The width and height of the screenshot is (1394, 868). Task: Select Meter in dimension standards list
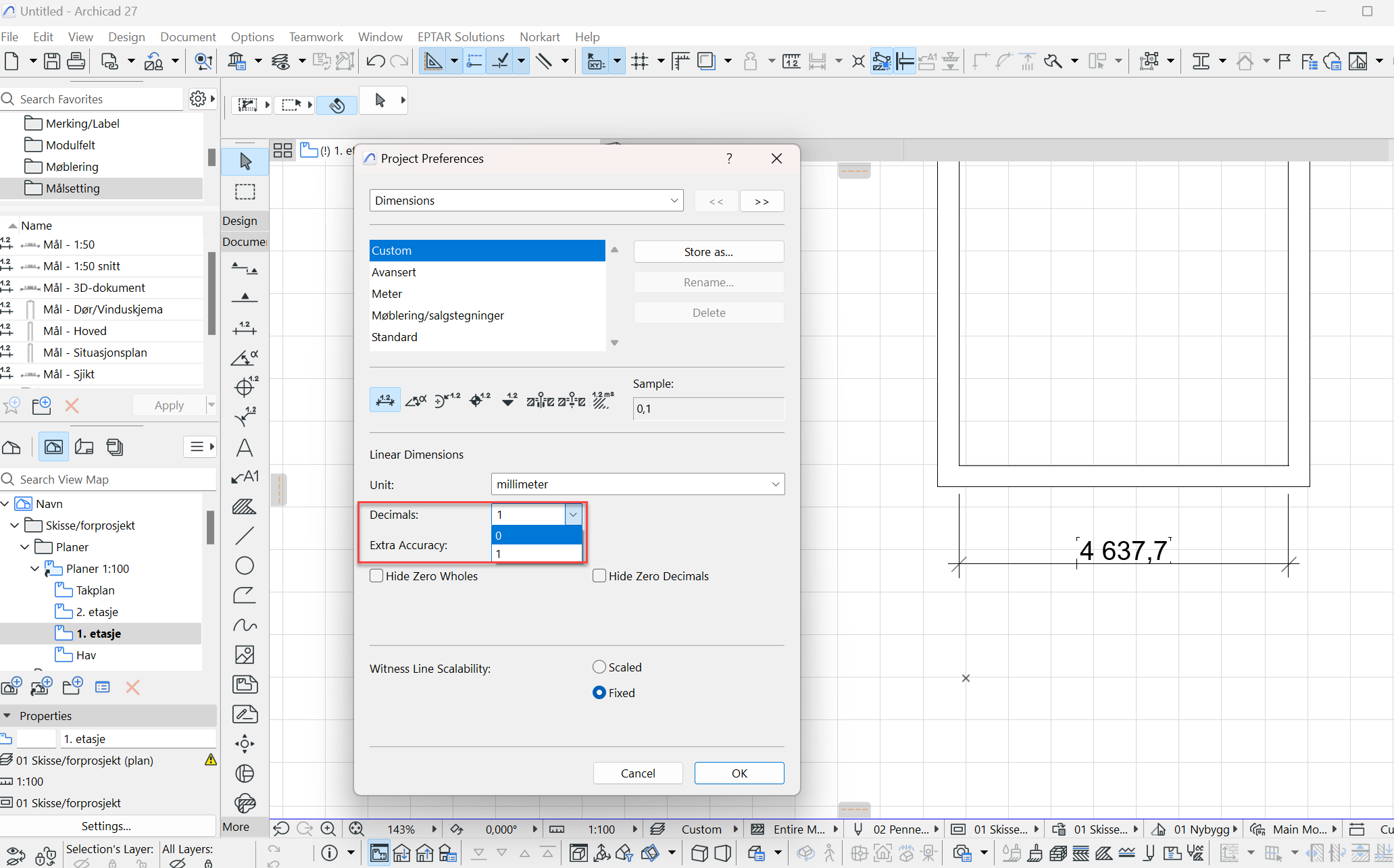pos(387,294)
